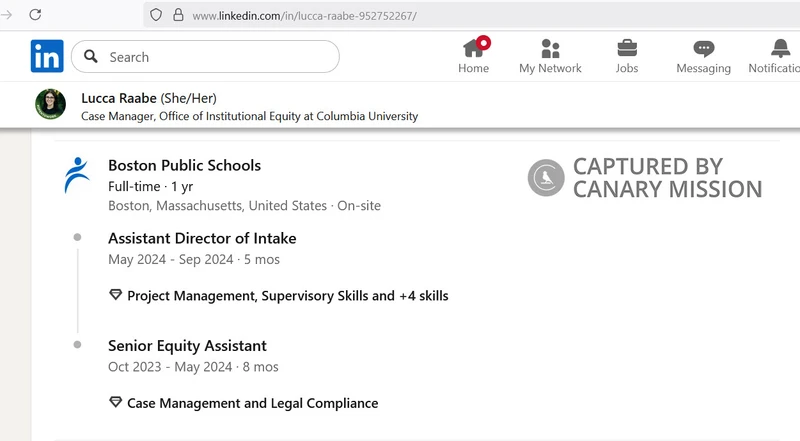Click the padlock site info icon

pyautogui.click(x=178, y=15)
